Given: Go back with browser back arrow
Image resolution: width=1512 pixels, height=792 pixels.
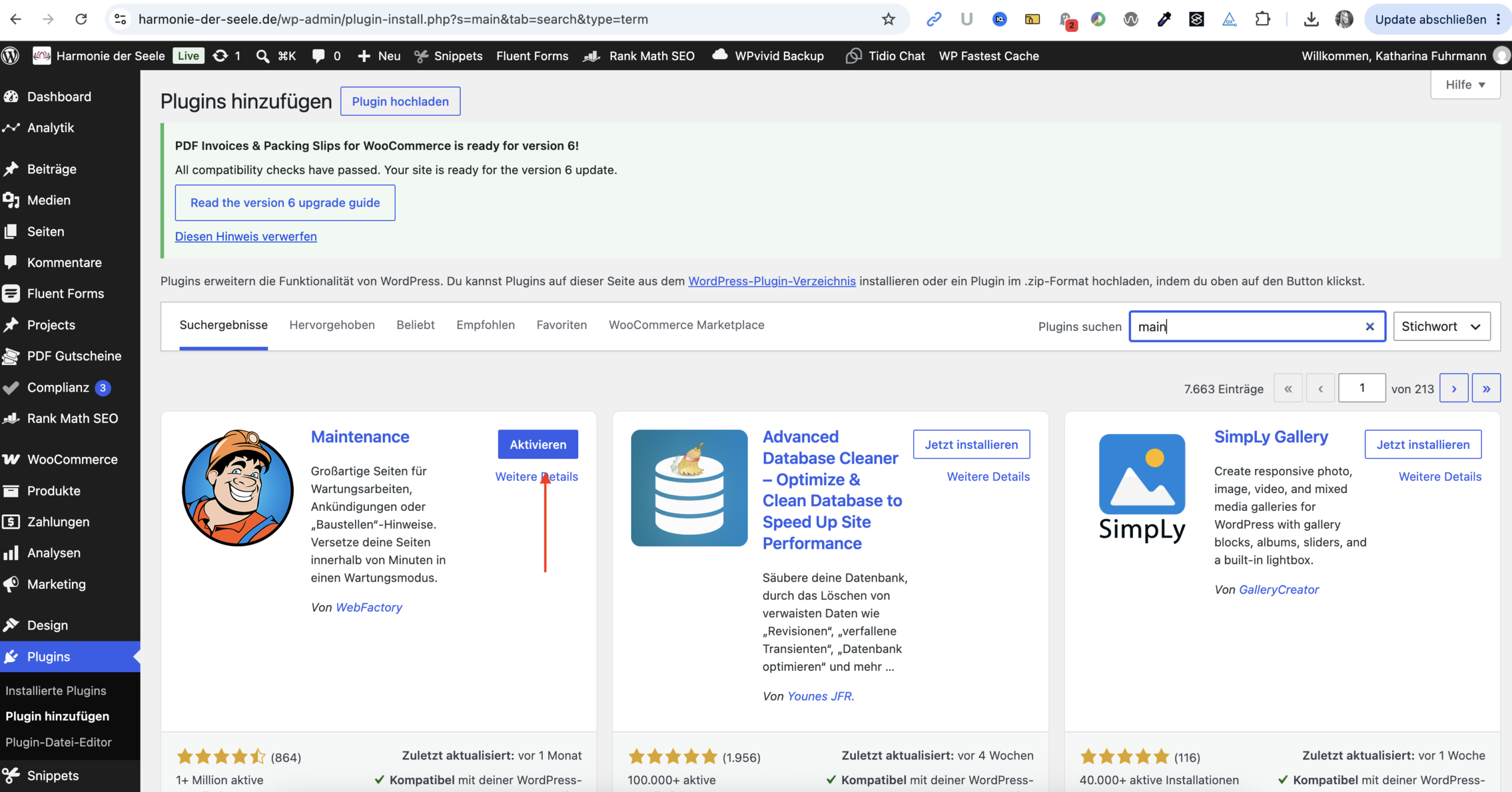Looking at the screenshot, I should 16,19.
